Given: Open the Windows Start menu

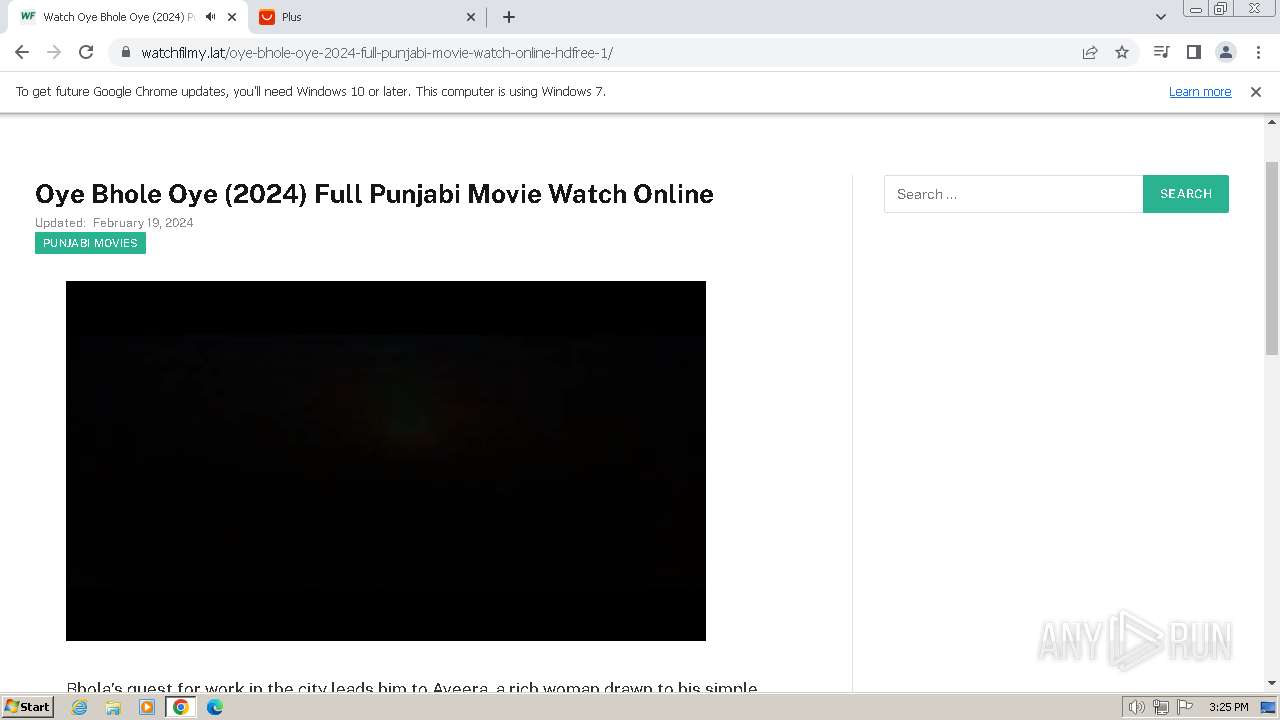Looking at the screenshot, I should [x=27, y=706].
